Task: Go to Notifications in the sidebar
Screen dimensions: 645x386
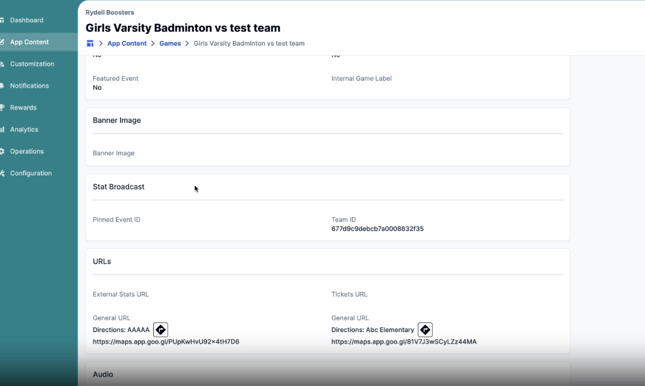Action: (29, 86)
